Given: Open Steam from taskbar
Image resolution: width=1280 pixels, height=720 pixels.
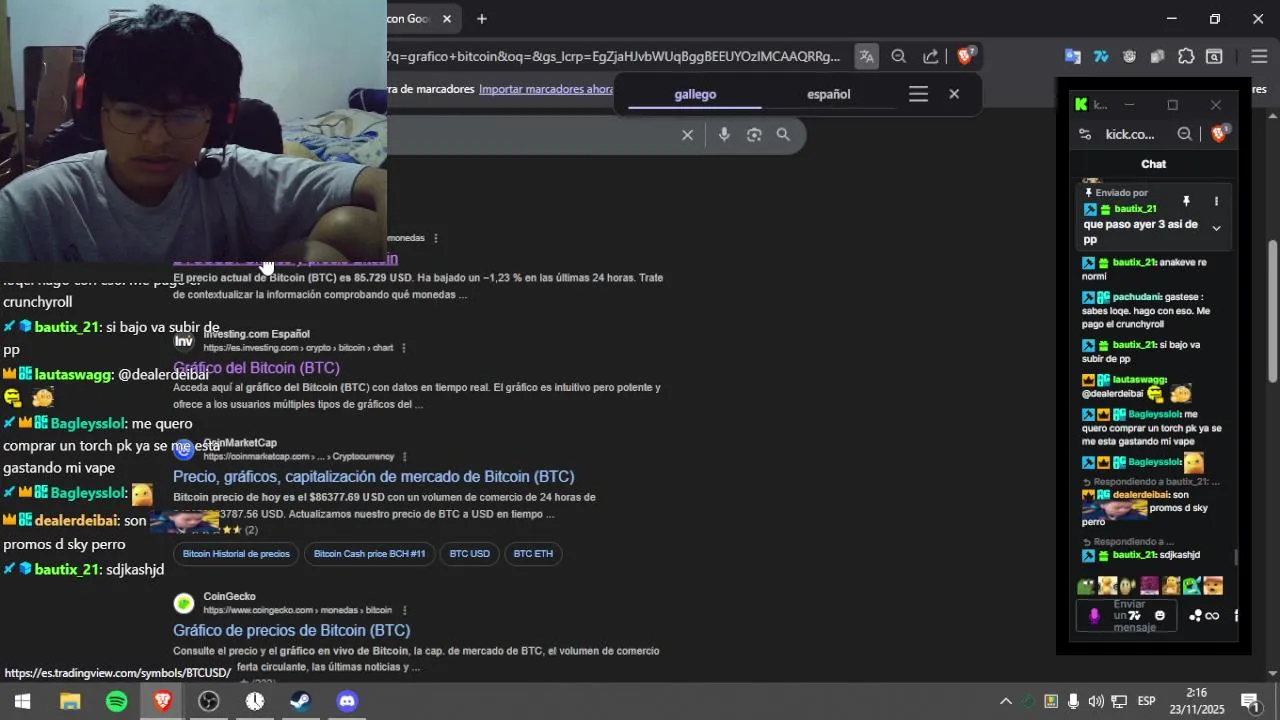Looking at the screenshot, I should (x=300, y=701).
